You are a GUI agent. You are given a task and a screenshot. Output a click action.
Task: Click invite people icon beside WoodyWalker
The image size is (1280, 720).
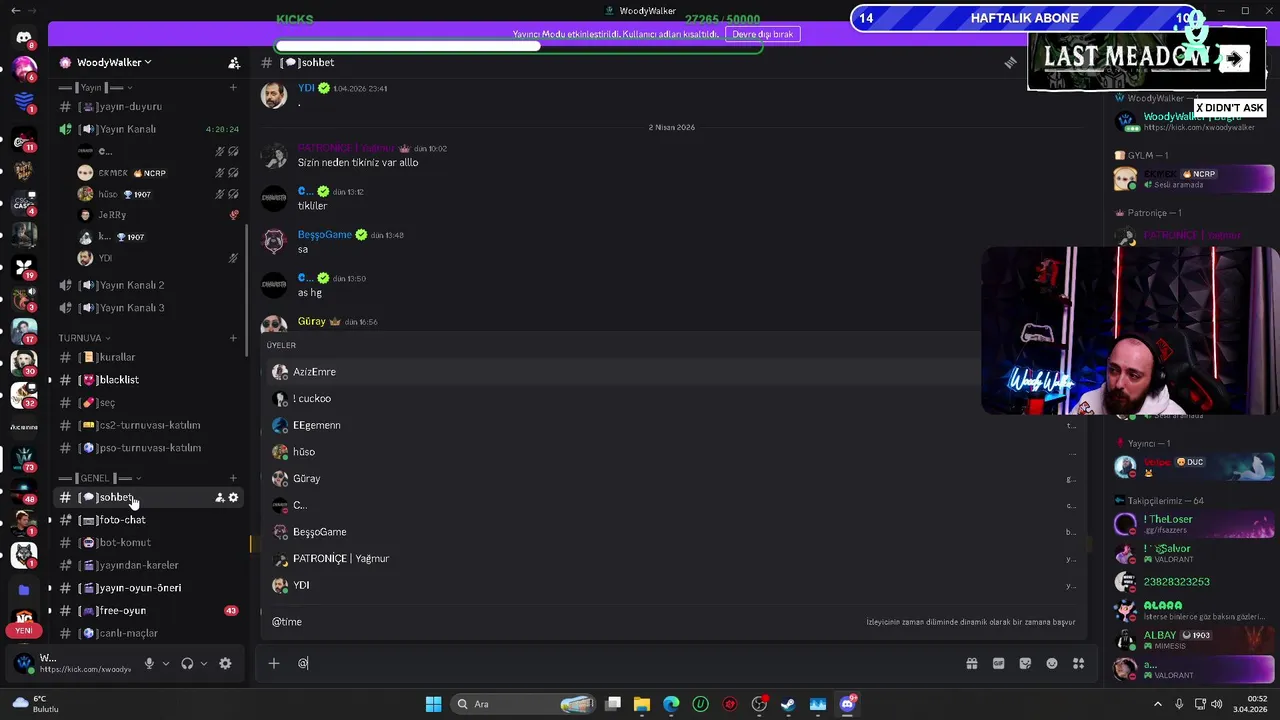pyautogui.click(x=234, y=62)
